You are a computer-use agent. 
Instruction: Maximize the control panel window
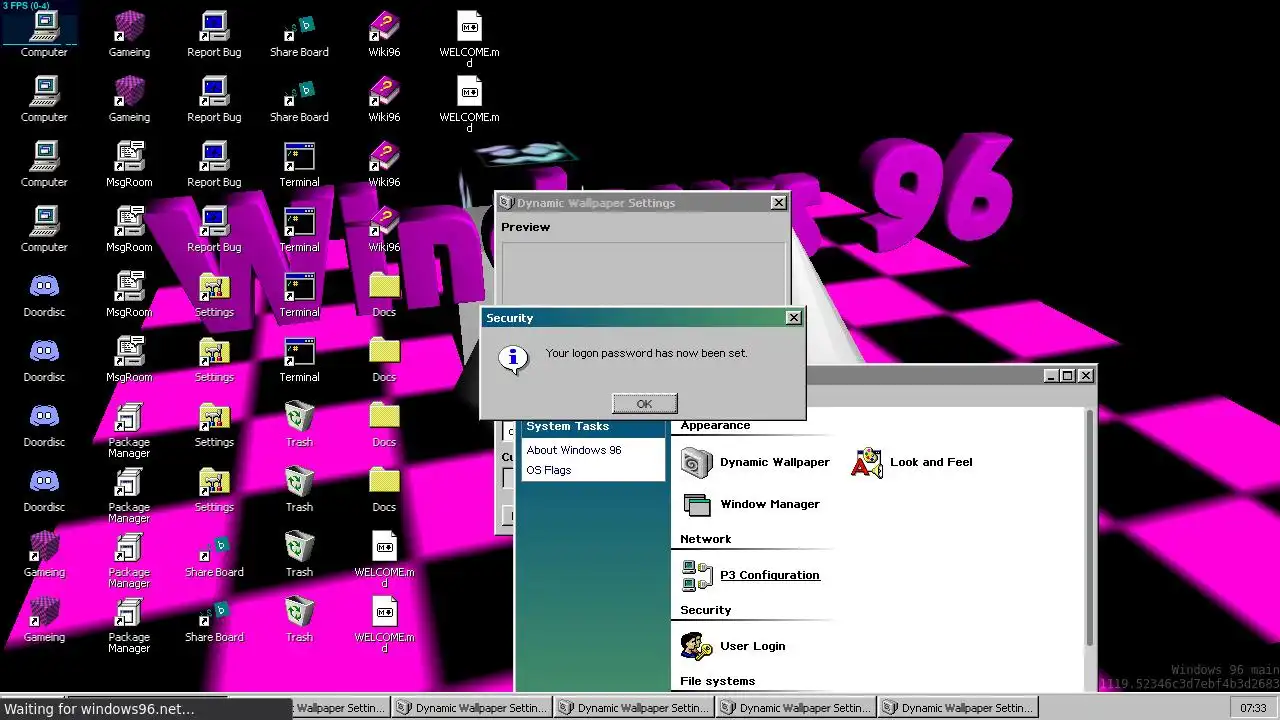(x=1067, y=376)
